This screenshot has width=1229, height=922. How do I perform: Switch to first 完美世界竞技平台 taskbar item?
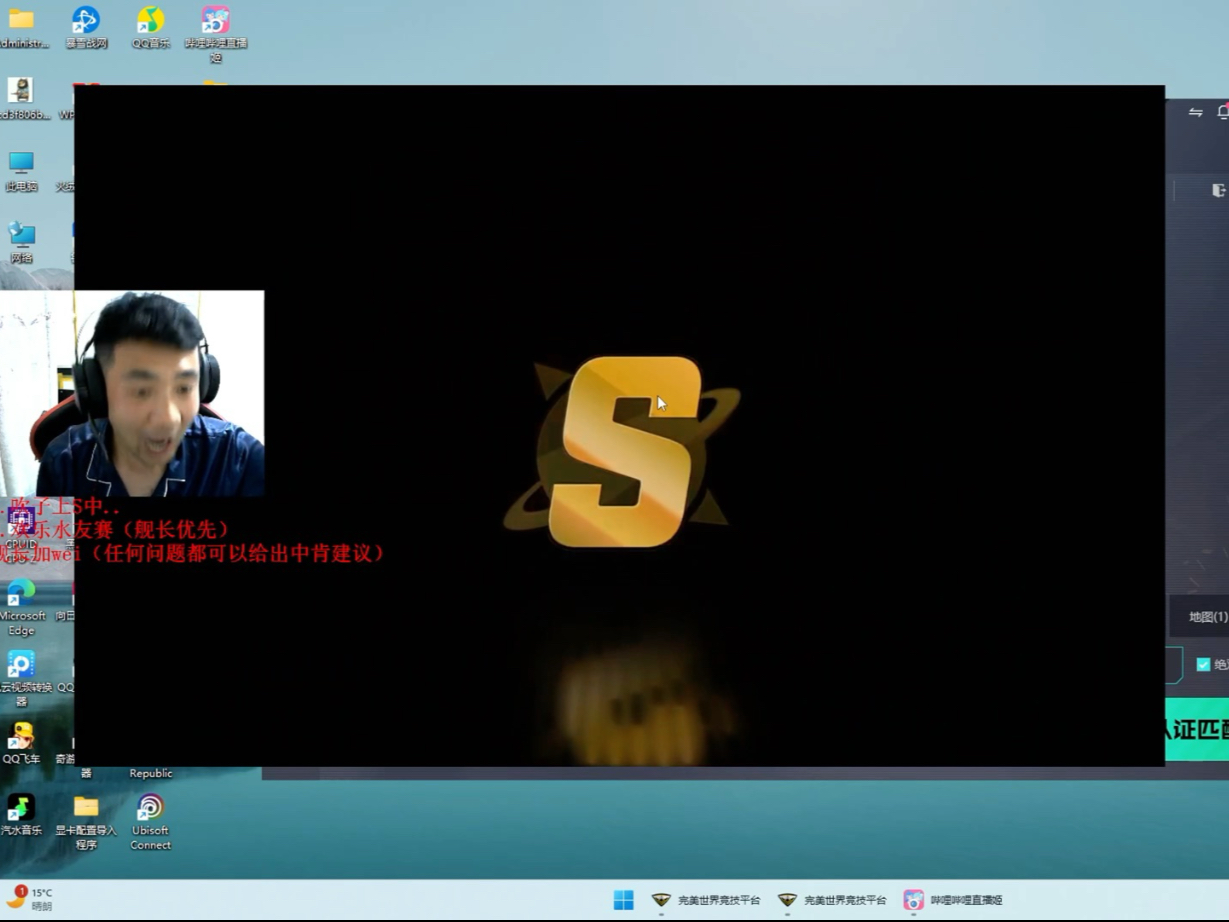point(706,900)
